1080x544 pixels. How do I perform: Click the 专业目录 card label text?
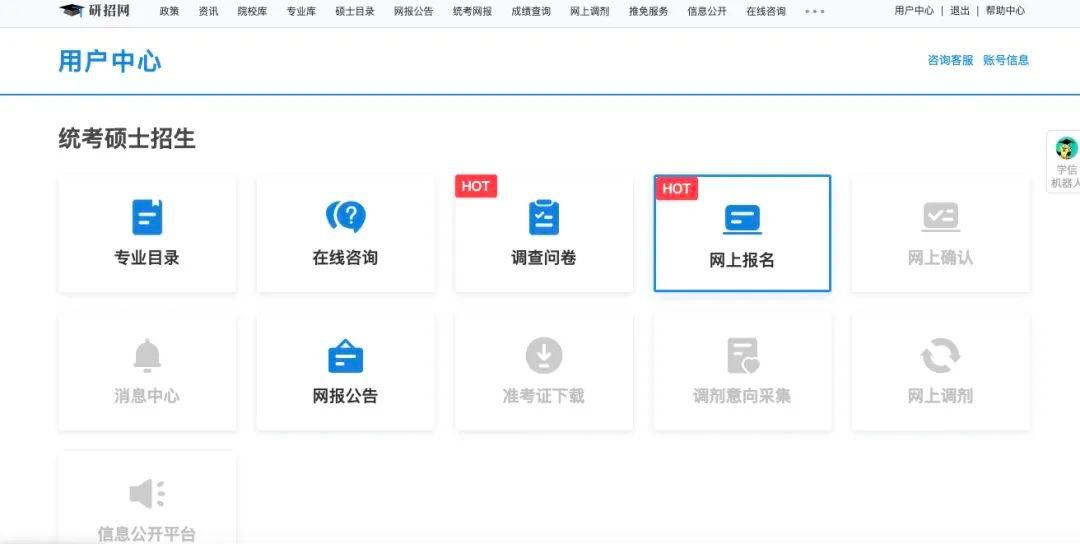147,258
